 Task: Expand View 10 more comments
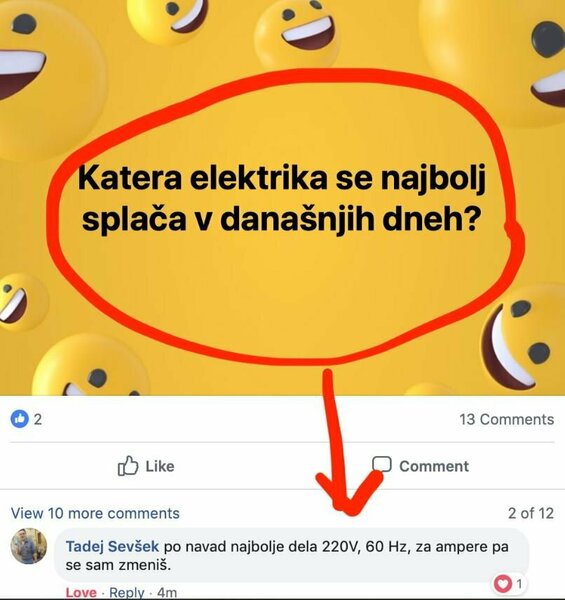[x=95, y=513]
